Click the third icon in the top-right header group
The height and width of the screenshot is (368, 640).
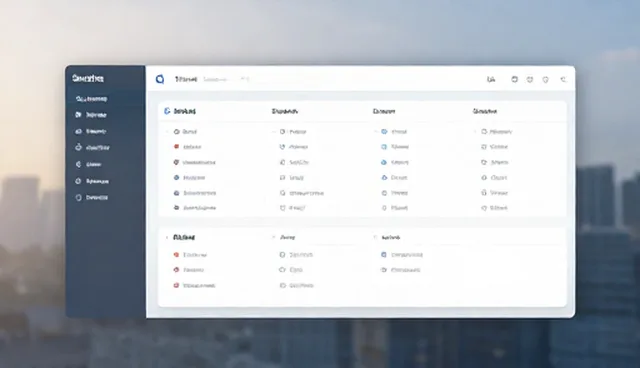pos(545,80)
